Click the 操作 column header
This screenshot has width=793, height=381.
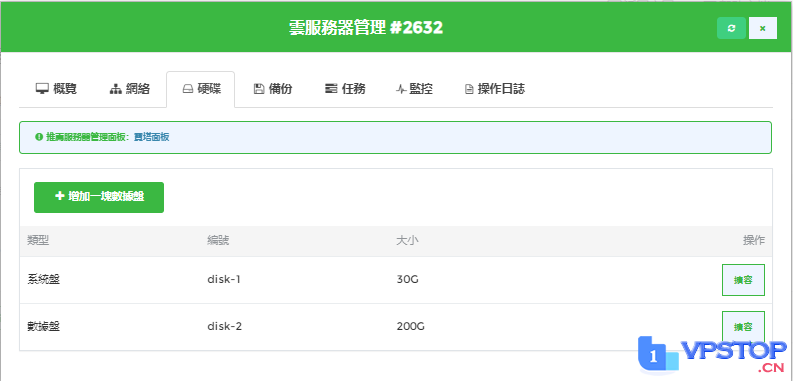tap(754, 241)
